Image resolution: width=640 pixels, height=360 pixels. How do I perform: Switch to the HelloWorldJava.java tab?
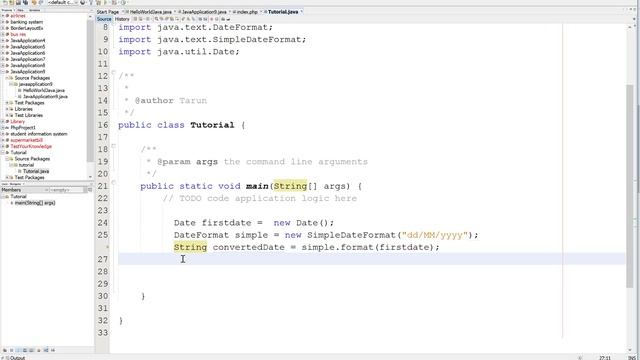[x=150, y=12]
